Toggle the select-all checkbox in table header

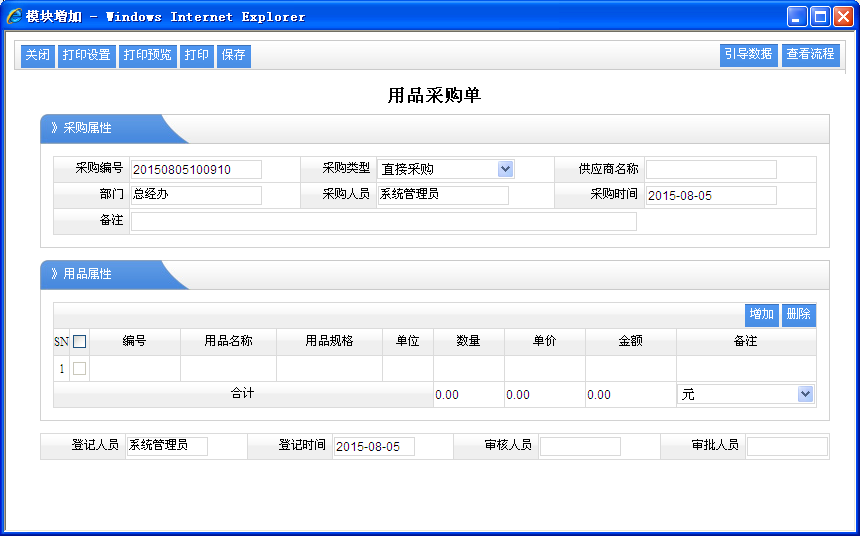(x=80, y=342)
